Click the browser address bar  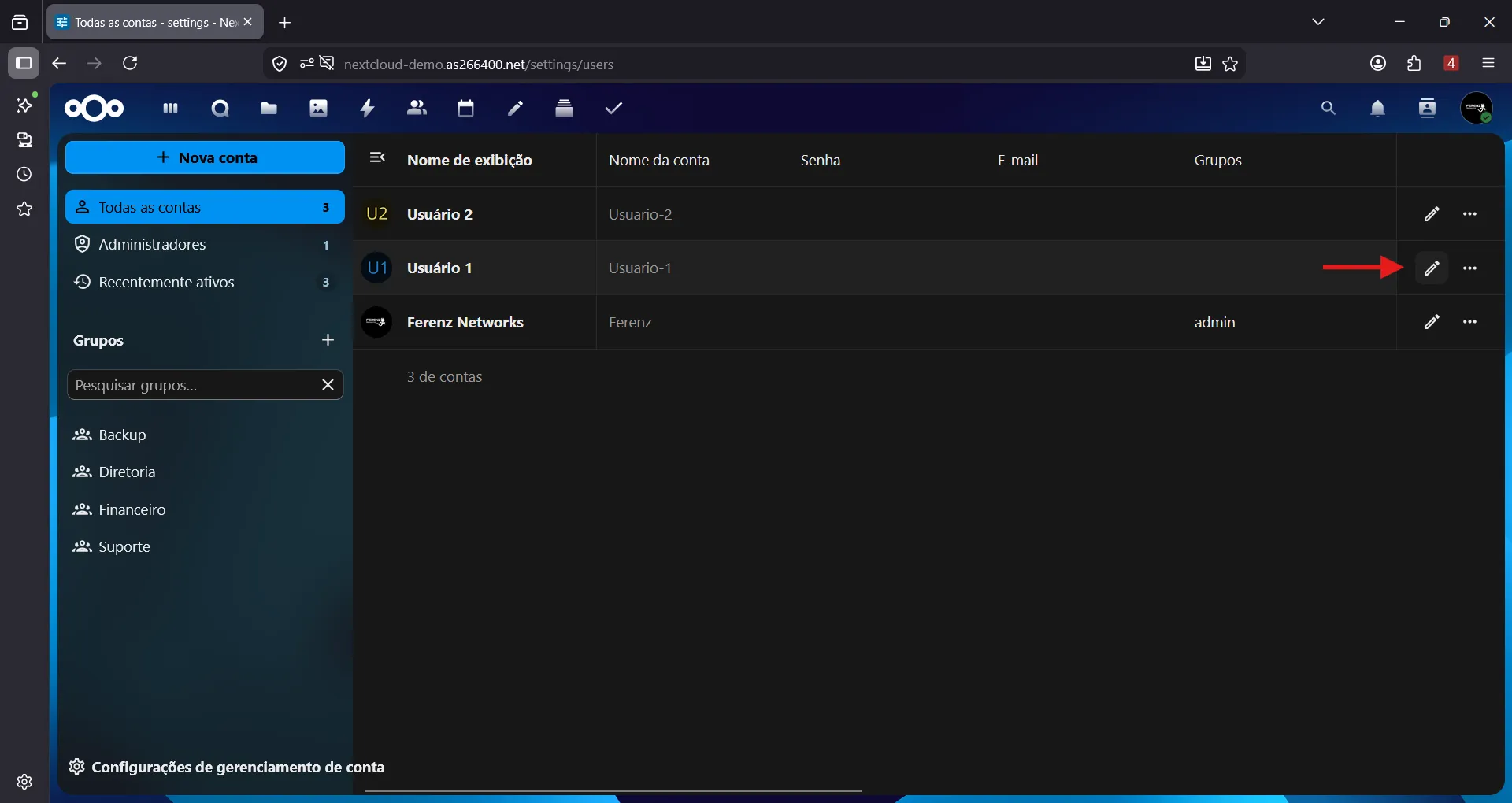click(x=754, y=64)
